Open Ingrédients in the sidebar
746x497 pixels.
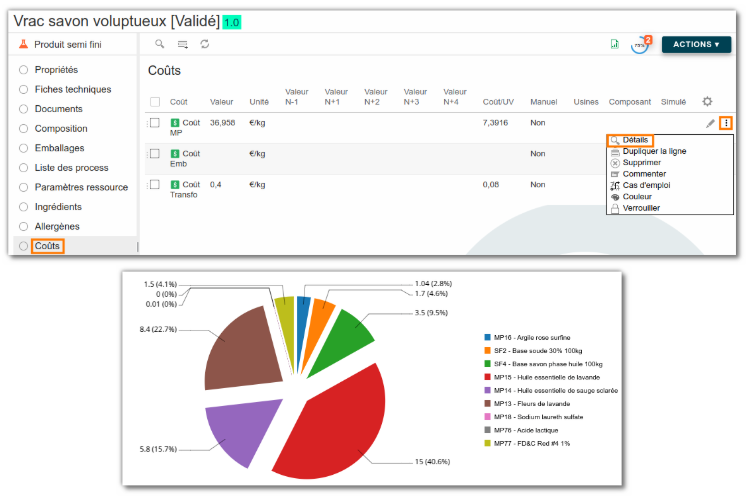coord(58,207)
